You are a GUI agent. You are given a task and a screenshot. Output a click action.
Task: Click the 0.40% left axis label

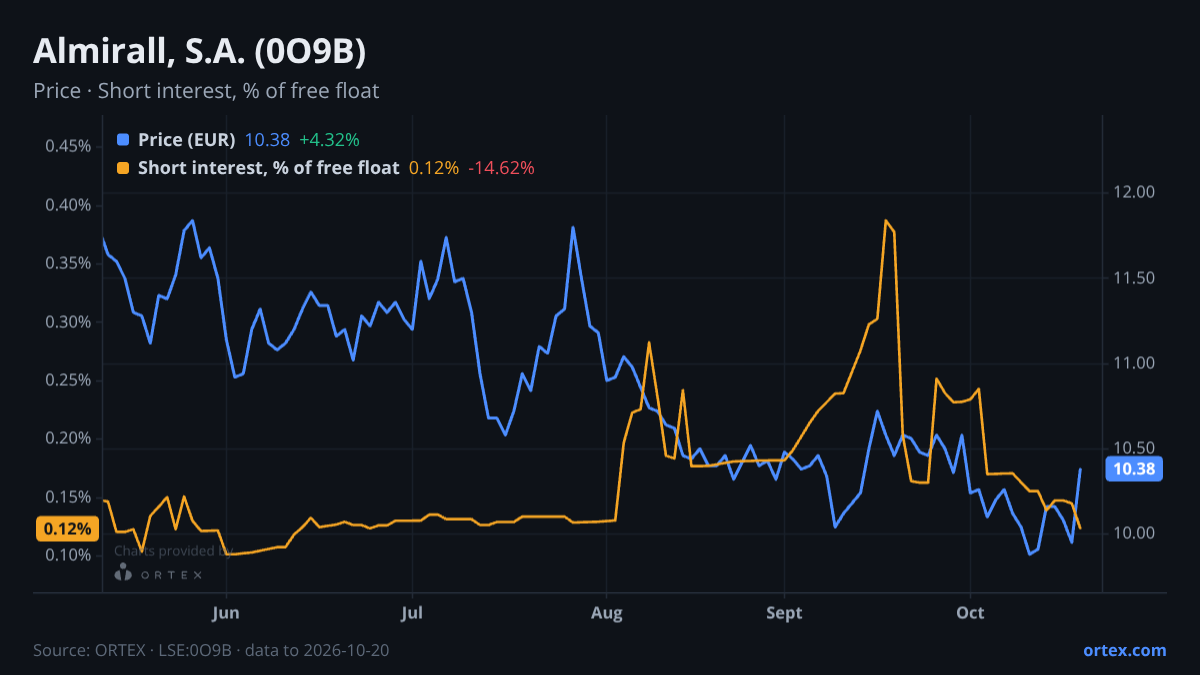point(68,205)
